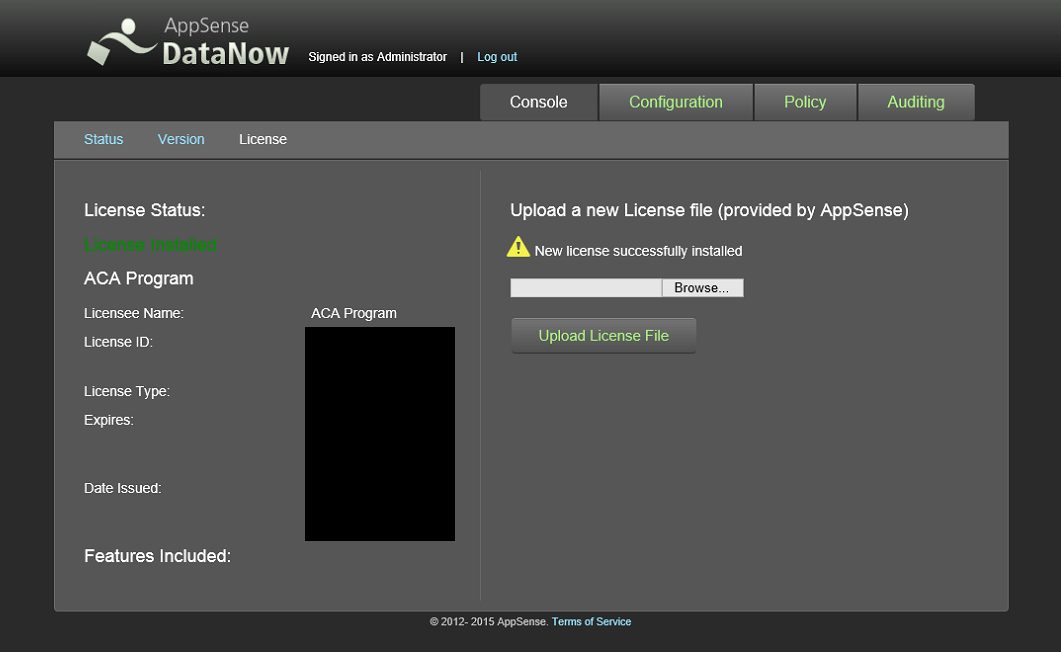The width and height of the screenshot is (1061, 652).
Task: View the Version sub-tab
Action: point(181,139)
